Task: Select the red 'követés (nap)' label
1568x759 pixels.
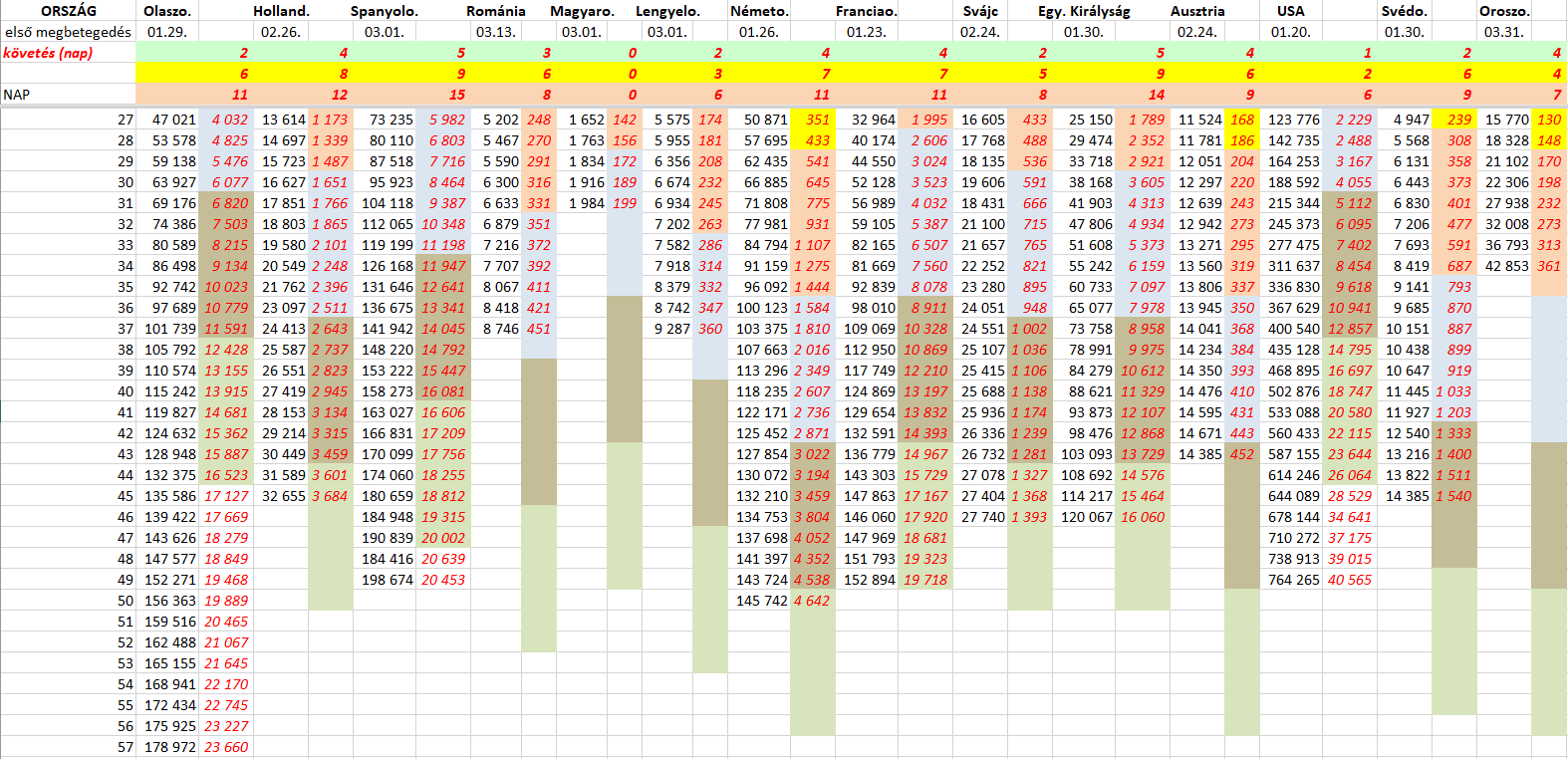Action: pos(48,53)
